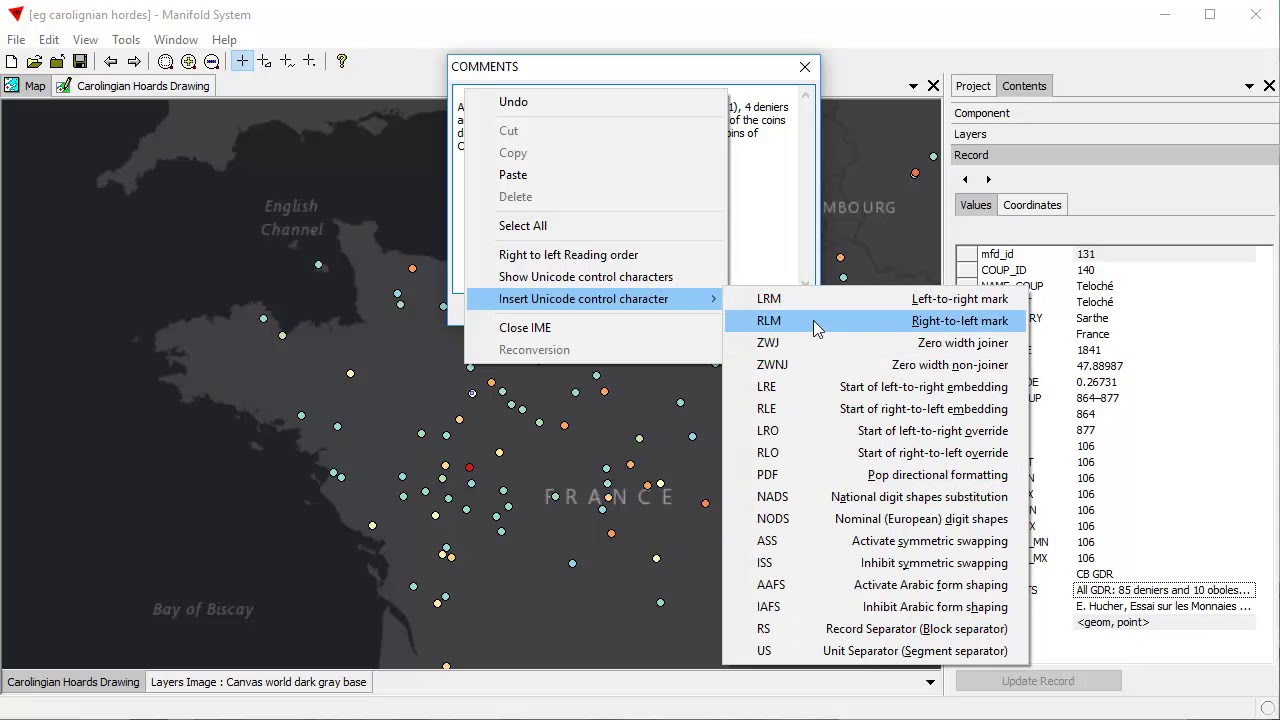Select the Create Point tool icon
Viewport: 1280px width, 720px height.
310,62
